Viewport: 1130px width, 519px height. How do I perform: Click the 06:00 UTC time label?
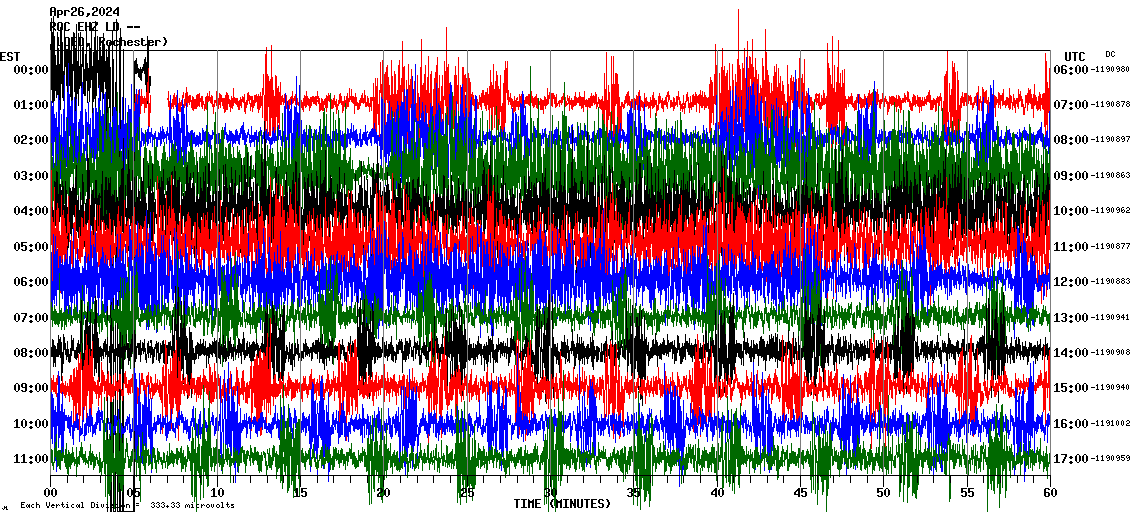coord(1071,69)
